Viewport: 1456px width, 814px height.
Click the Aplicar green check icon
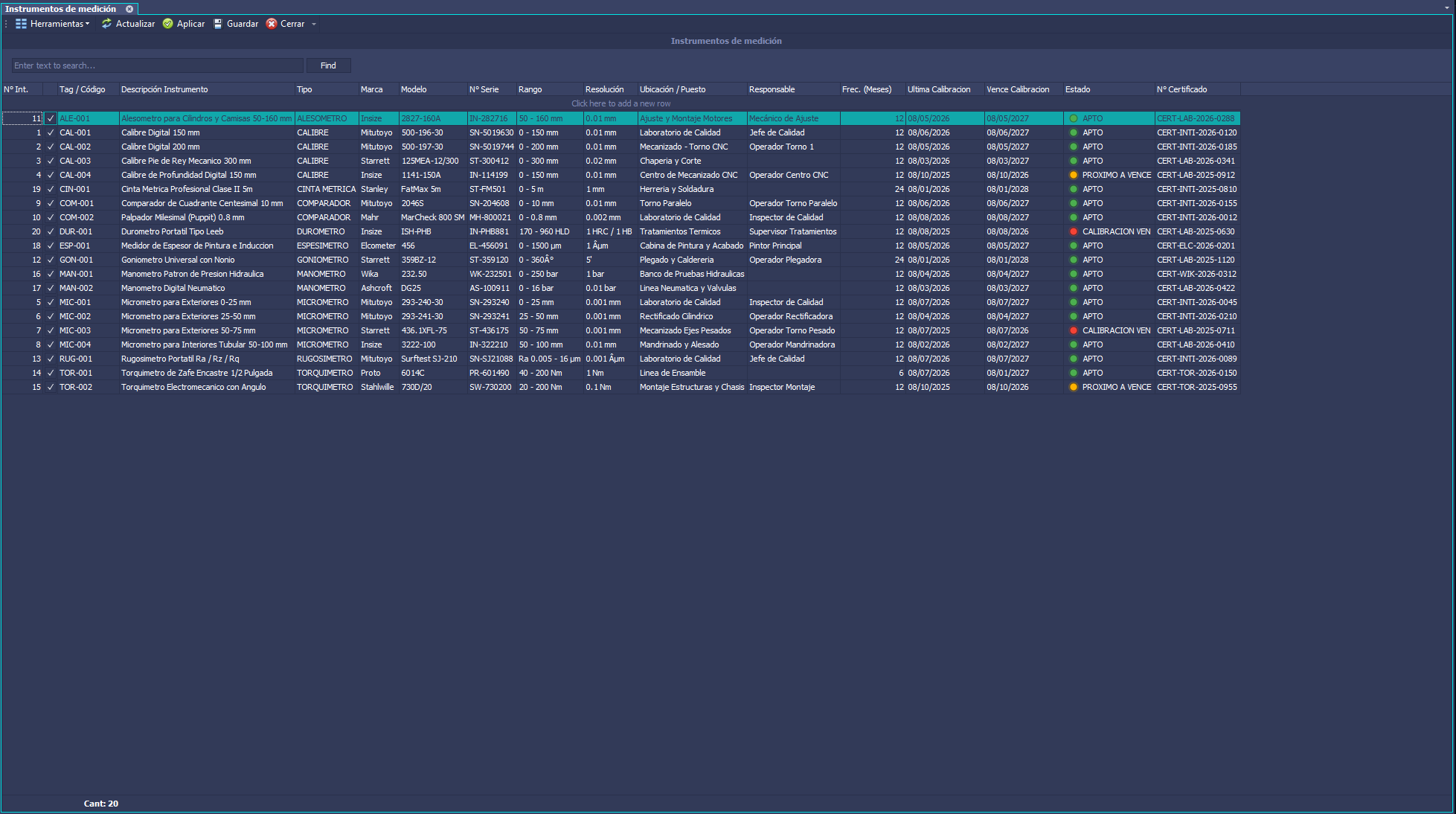pos(168,24)
